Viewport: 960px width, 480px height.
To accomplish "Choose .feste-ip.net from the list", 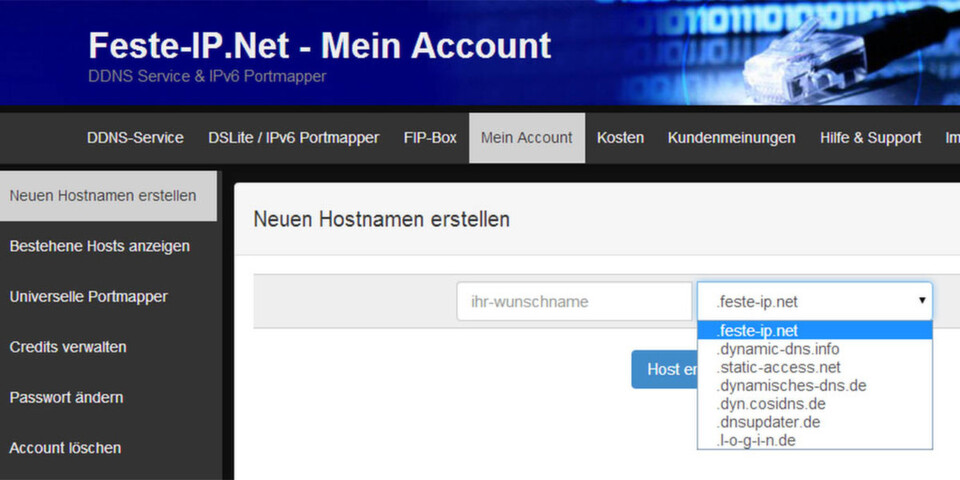I will click(815, 331).
